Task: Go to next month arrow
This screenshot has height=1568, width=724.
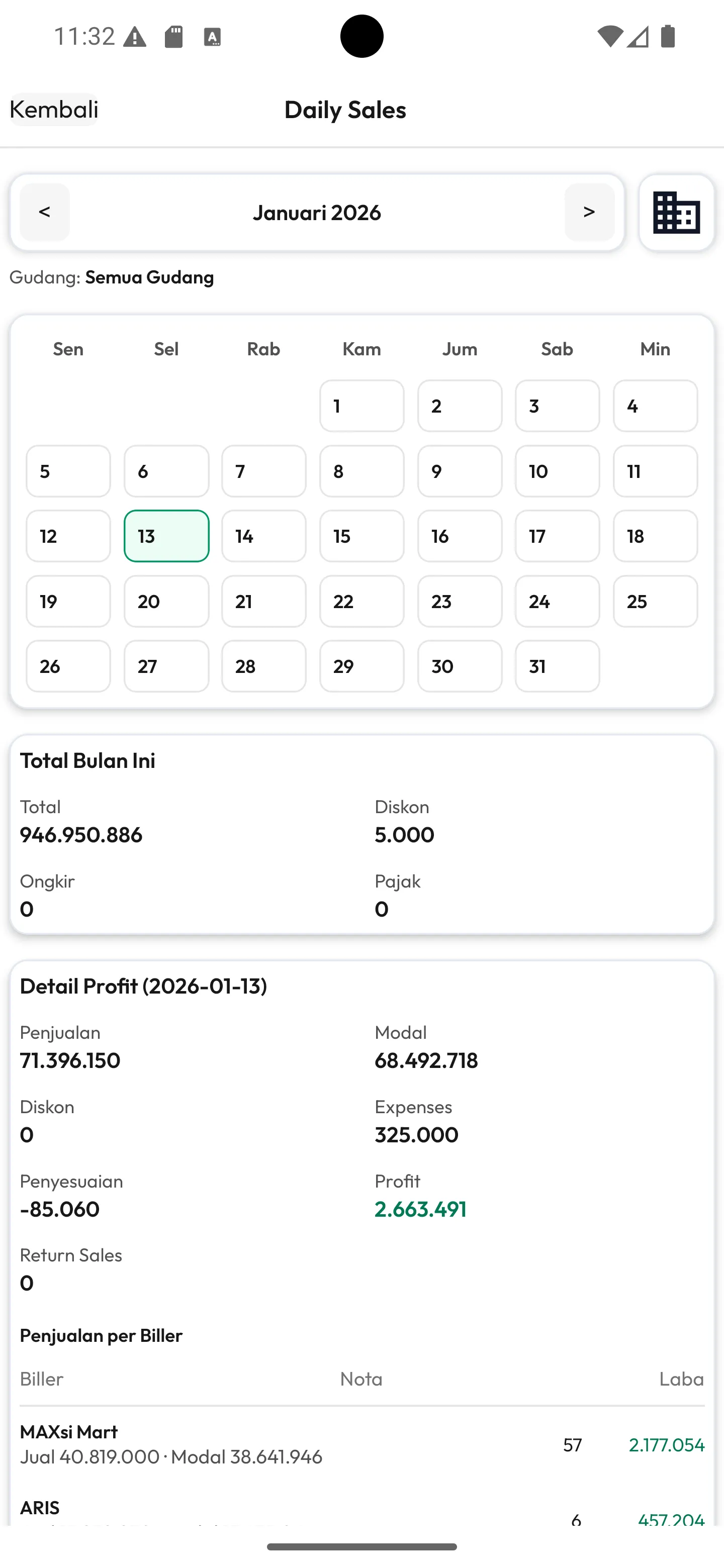Action: click(589, 212)
